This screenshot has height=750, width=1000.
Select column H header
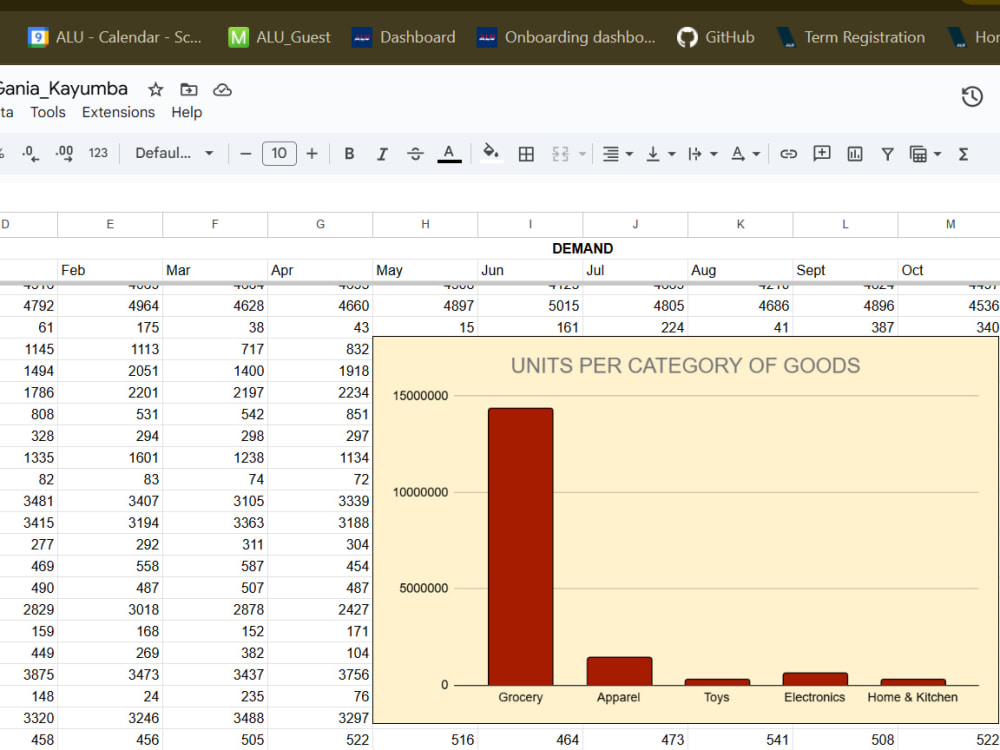425,224
